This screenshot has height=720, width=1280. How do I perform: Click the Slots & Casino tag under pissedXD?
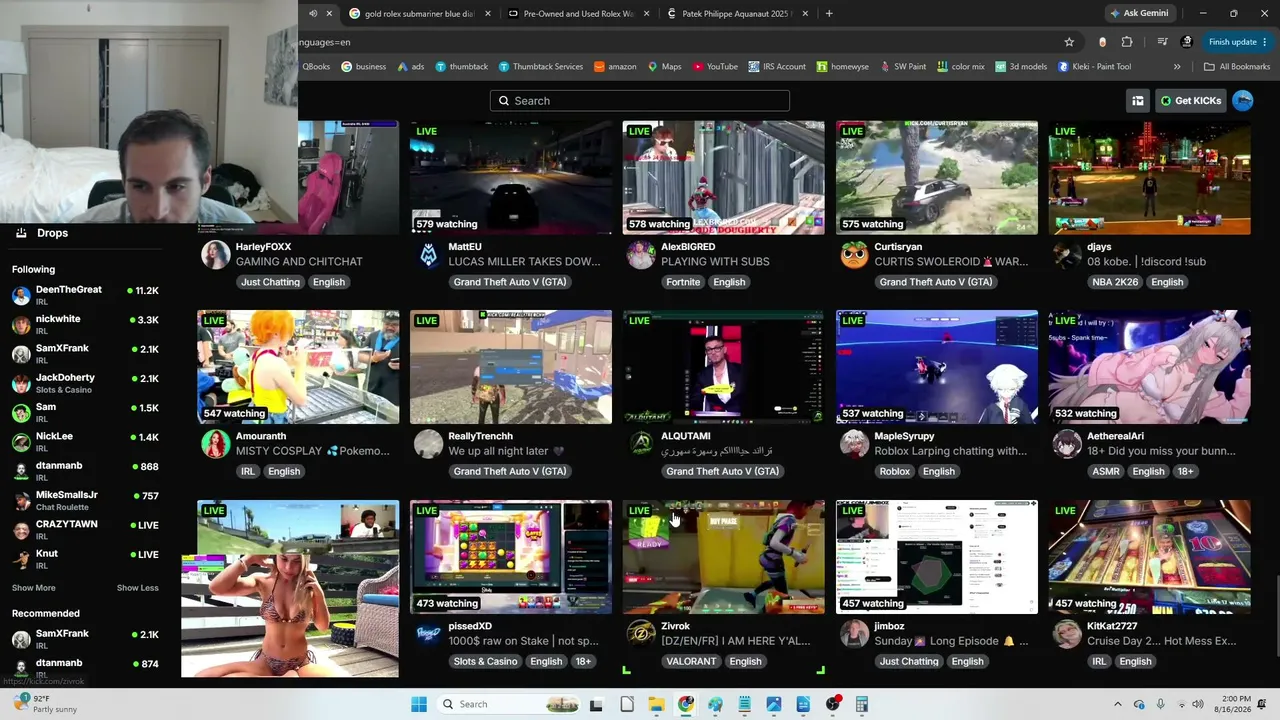(485, 661)
